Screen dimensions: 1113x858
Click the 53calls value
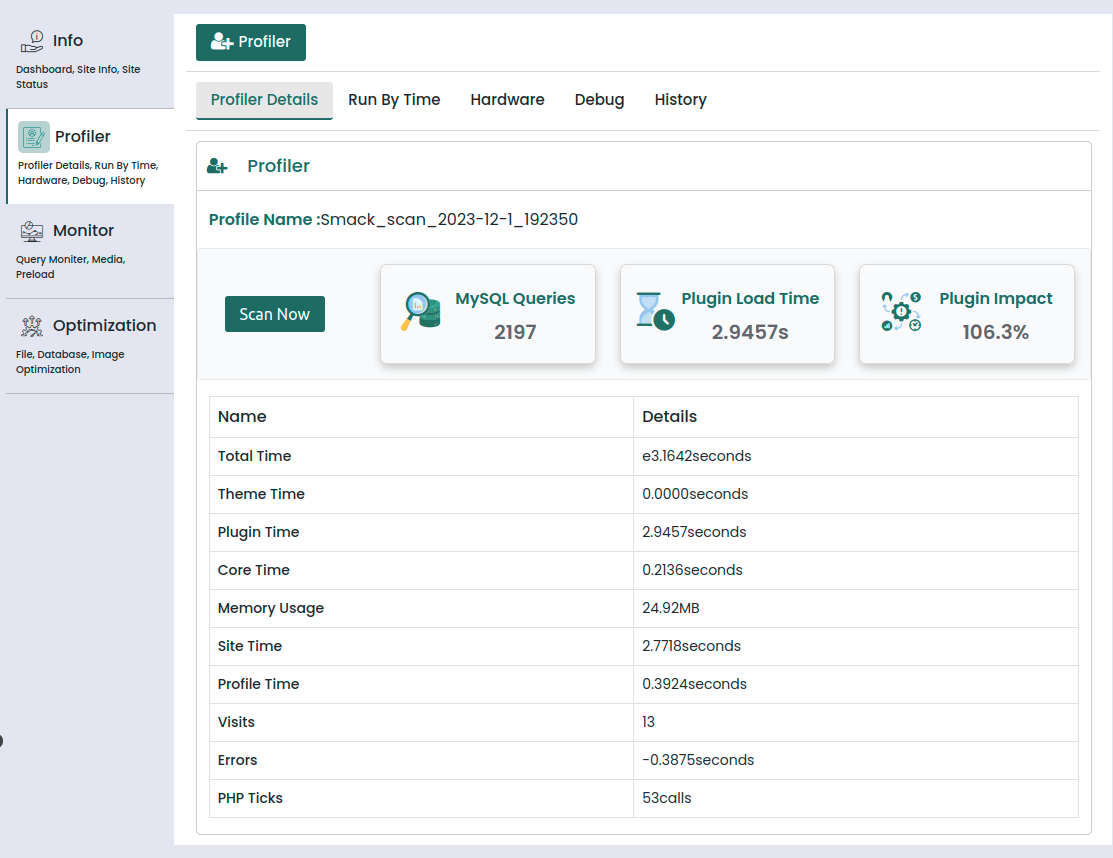[667, 798]
